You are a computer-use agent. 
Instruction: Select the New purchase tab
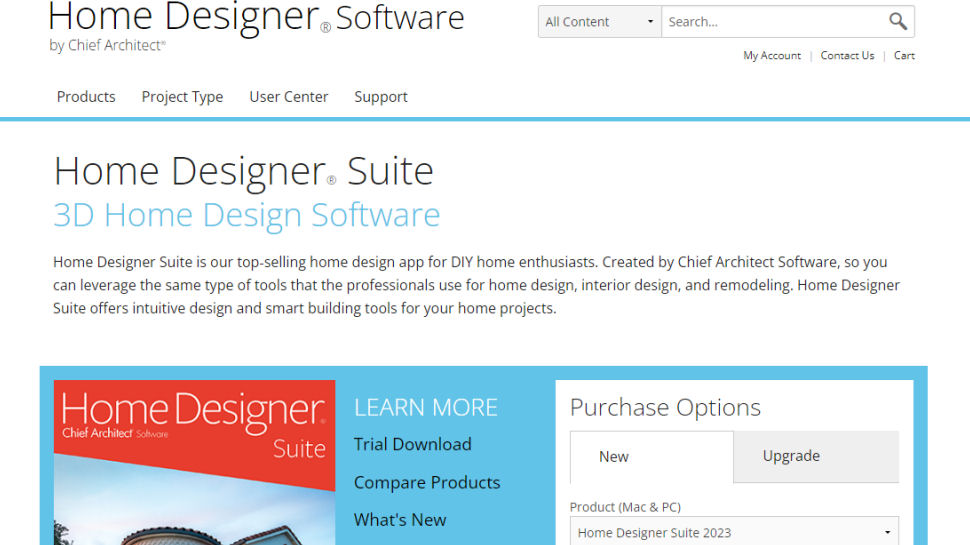click(x=651, y=457)
